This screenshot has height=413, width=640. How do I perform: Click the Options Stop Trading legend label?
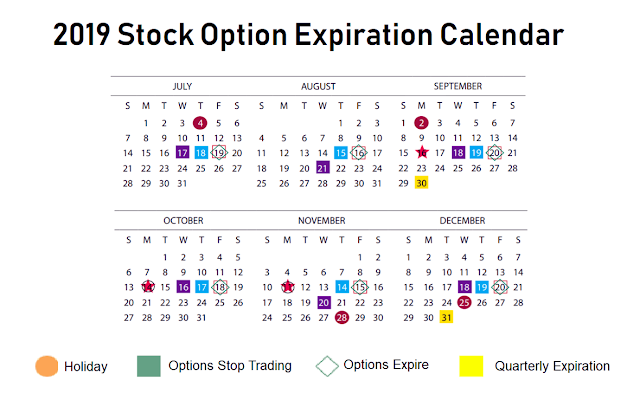pos(230,366)
